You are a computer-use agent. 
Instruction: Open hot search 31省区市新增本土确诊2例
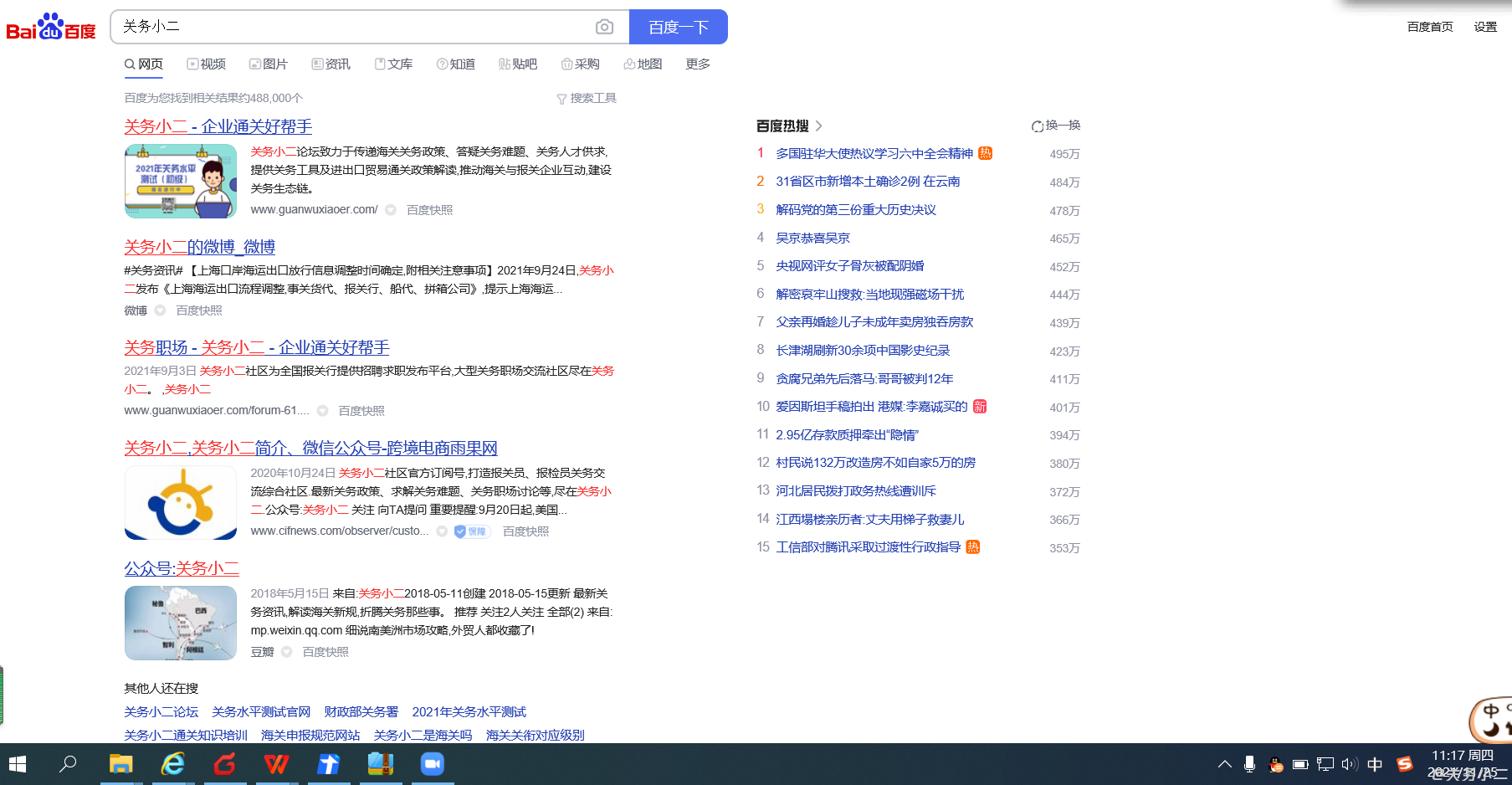pyautogui.click(x=868, y=182)
